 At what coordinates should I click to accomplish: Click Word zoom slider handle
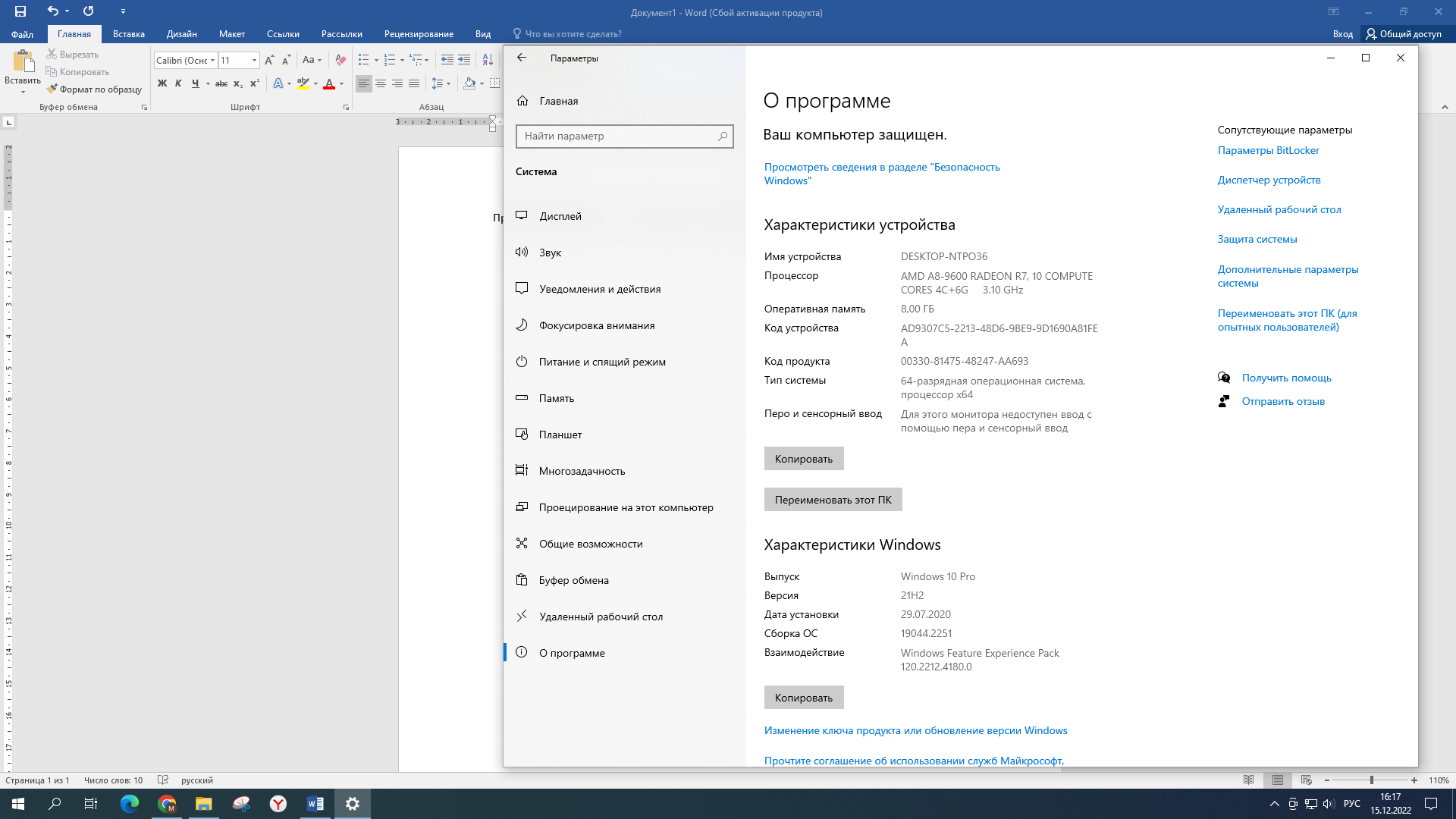click(x=1371, y=780)
